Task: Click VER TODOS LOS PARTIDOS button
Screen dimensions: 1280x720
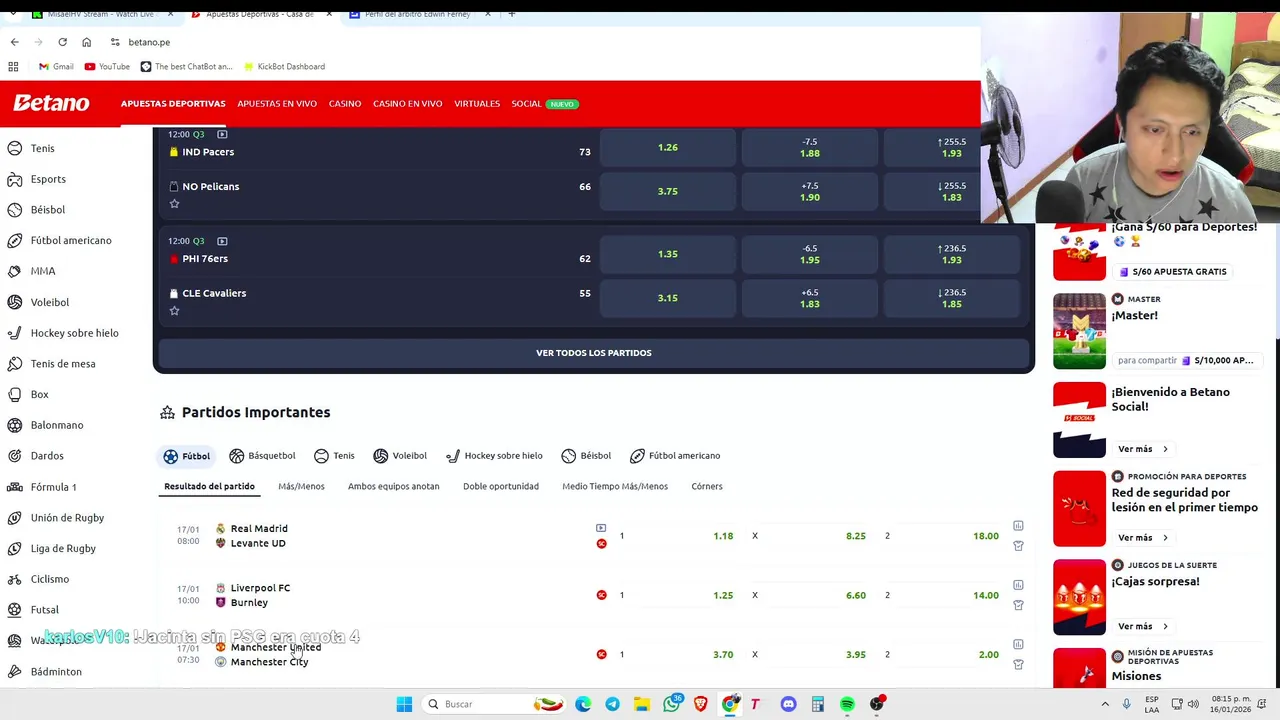Action: pyautogui.click(x=594, y=353)
